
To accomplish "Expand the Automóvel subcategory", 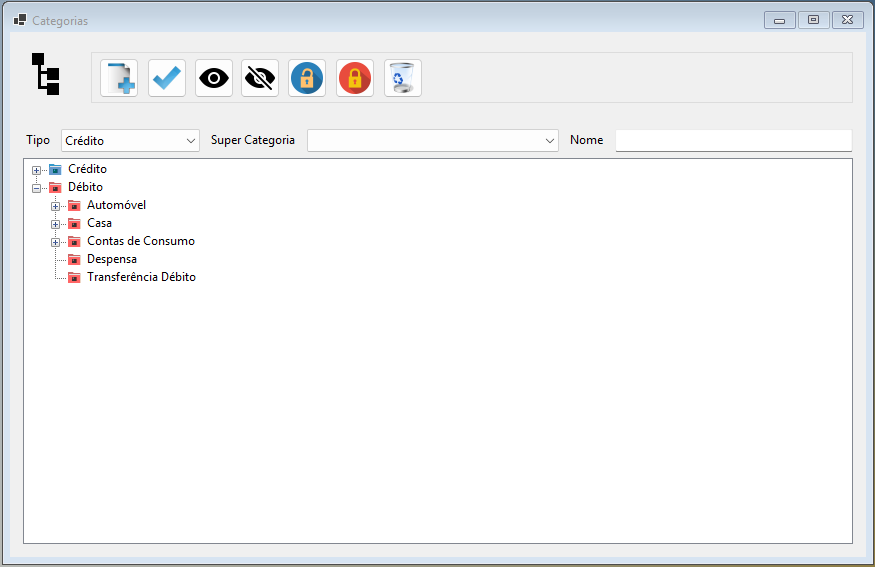I will 55,206.
